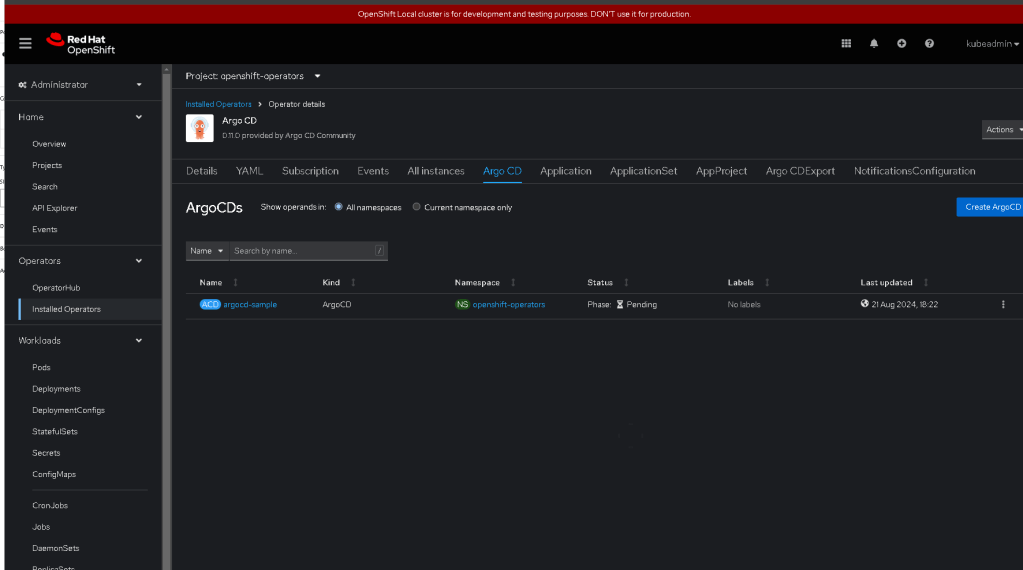Open the openshift-operators namespace link

[x=509, y=305]
